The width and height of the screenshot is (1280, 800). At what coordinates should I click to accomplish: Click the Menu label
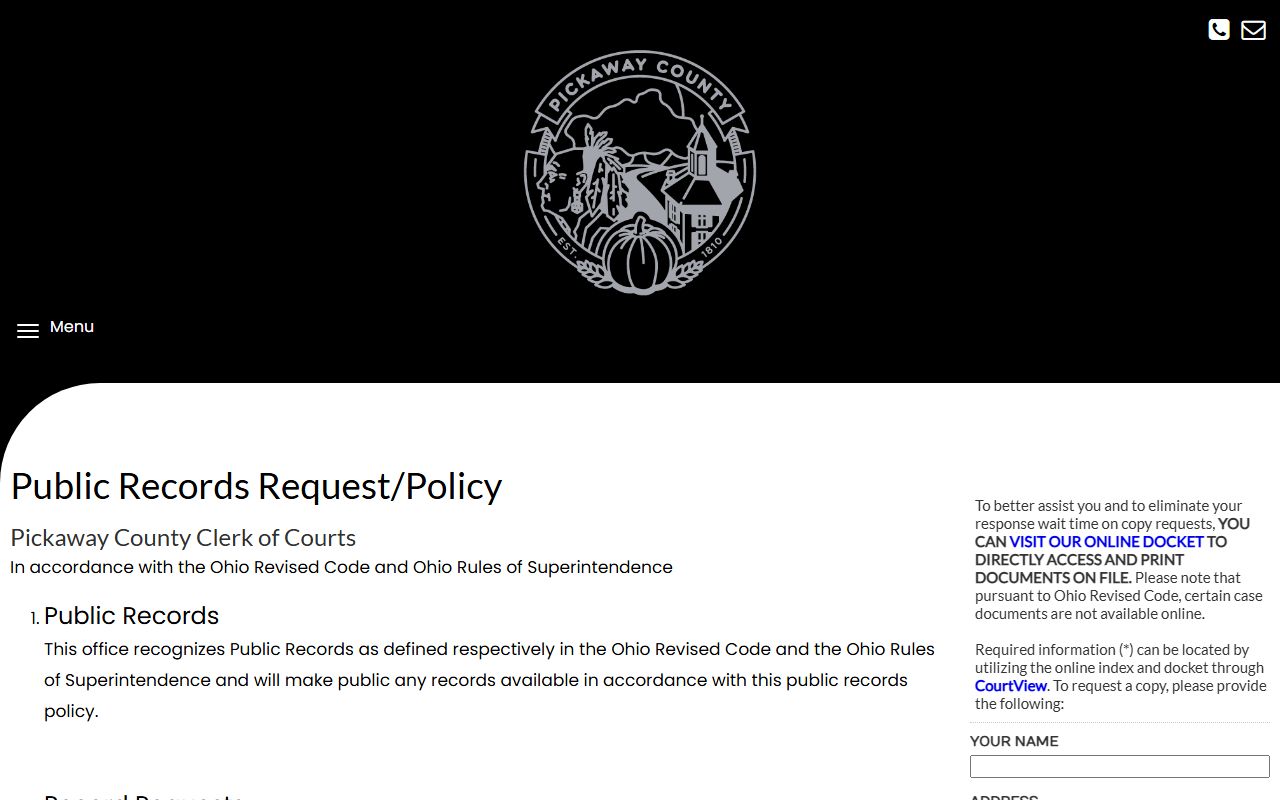click(72, 327)
